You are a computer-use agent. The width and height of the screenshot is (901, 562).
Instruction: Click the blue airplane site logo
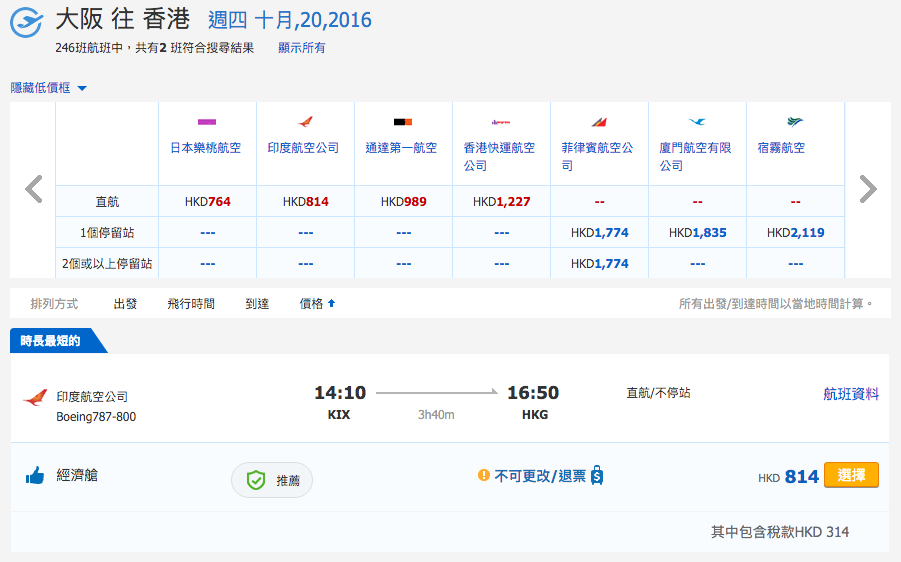click(26, 23)
